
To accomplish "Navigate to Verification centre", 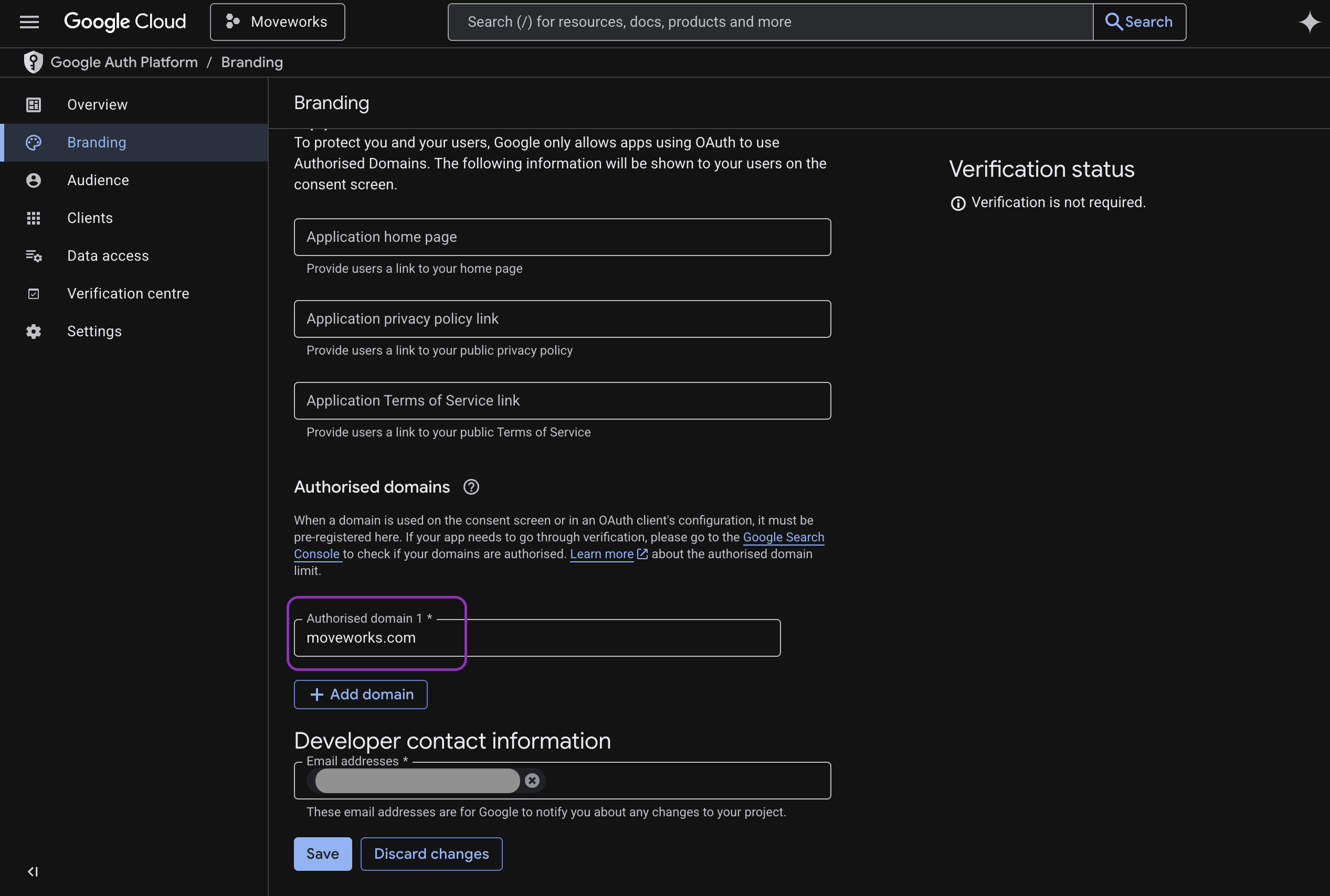I will point(128,293).
